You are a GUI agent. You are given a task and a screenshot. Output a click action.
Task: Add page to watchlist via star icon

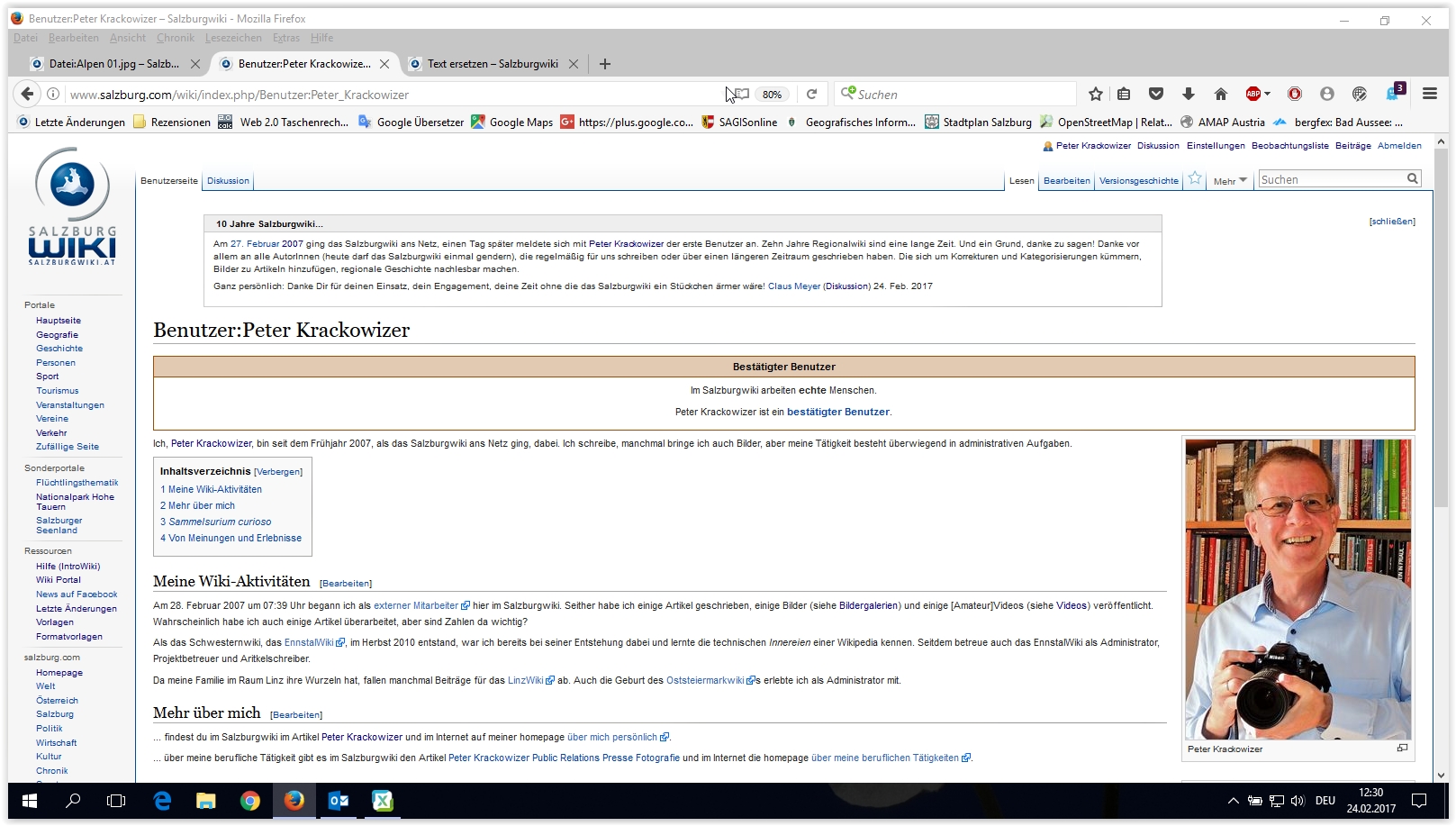(x=1195, y=178)
